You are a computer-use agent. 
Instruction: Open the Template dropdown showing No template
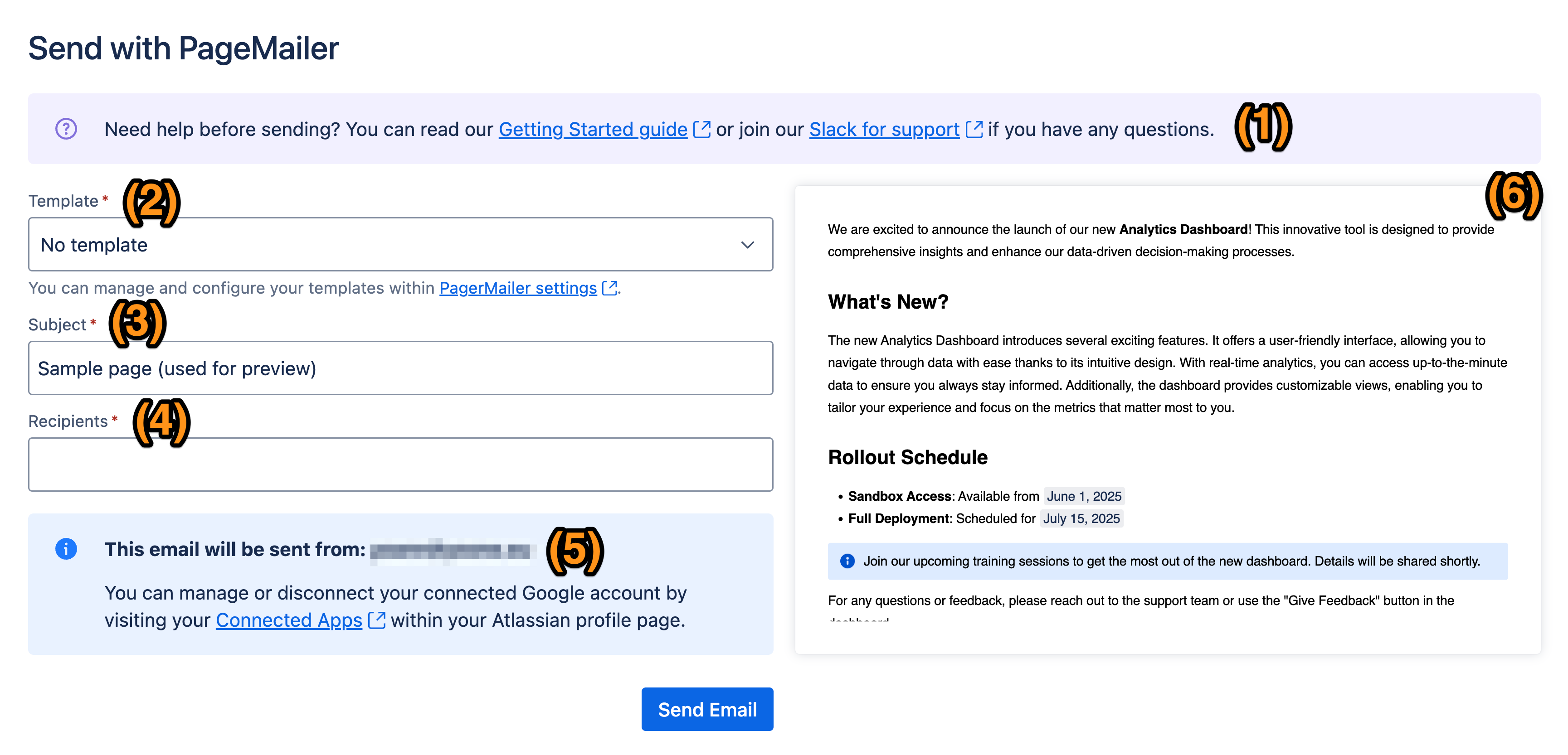coord(400,245)
